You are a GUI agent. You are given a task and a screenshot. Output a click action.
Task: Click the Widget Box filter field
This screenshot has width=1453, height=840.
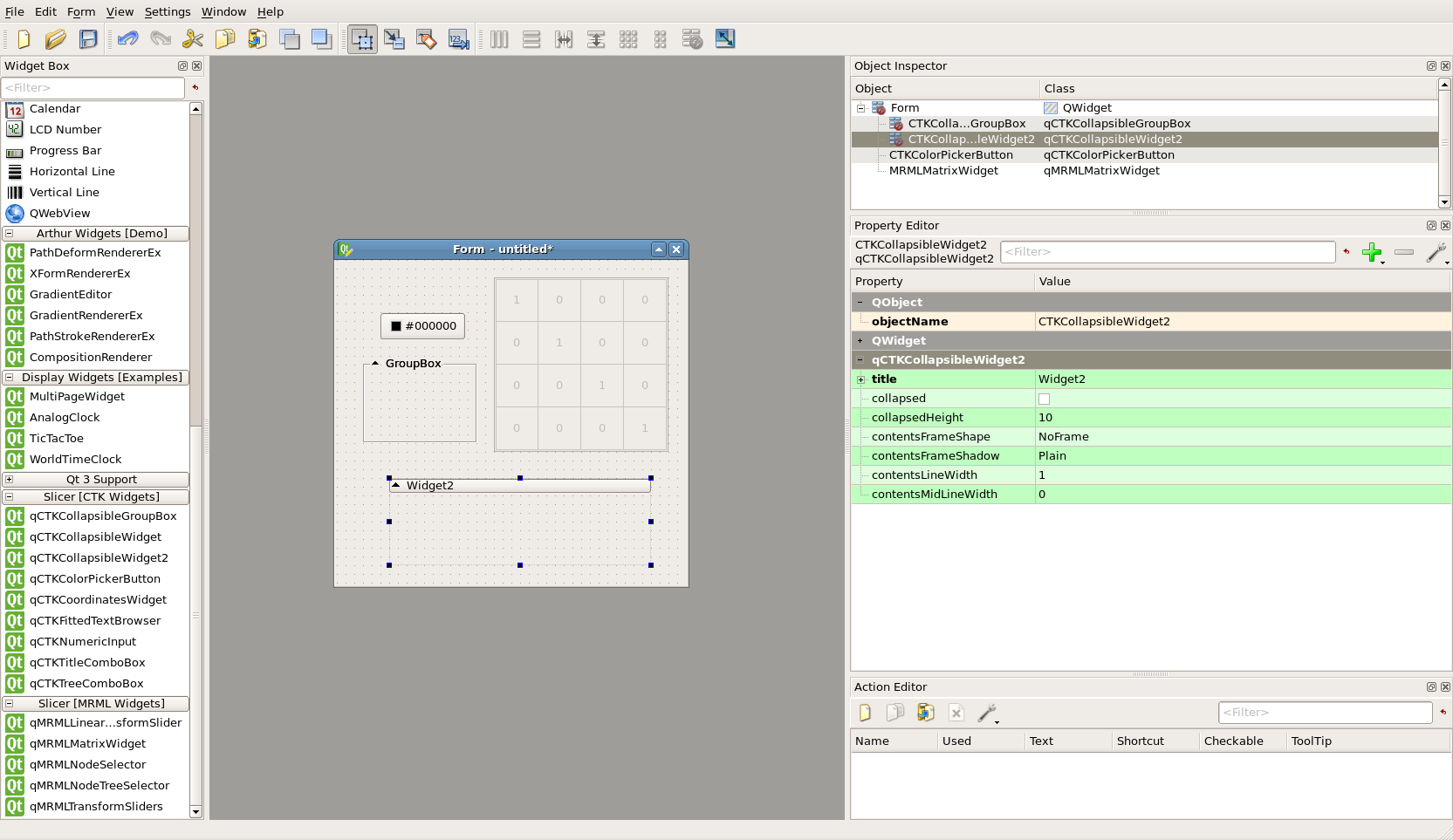[x=93, y=88]
